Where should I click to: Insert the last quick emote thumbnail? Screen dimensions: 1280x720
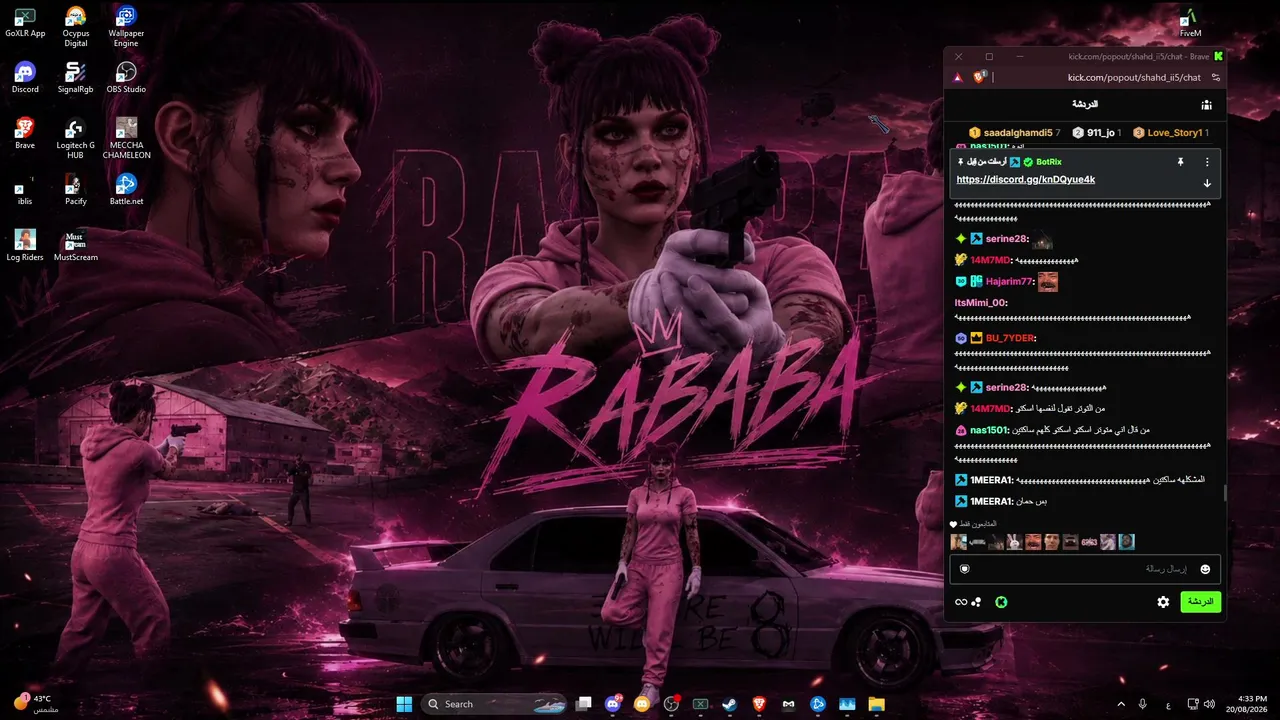[x=1126, y=542]
